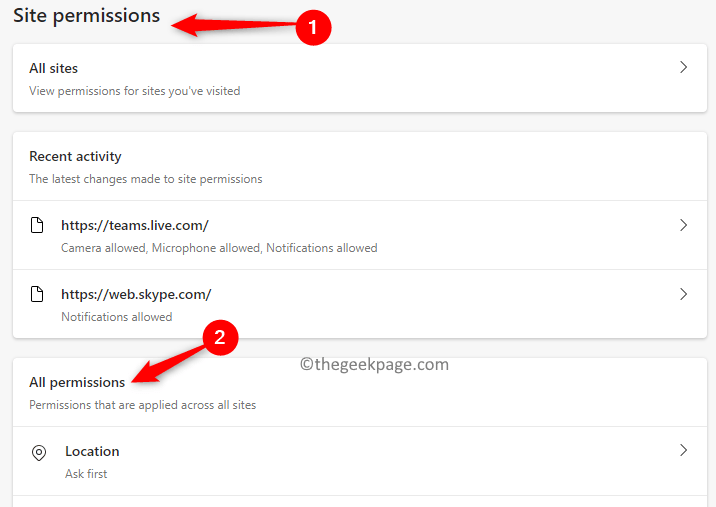716x507 pixels.
Task: Open the web.skype.com row chevron
Action: tap(683, 295)
